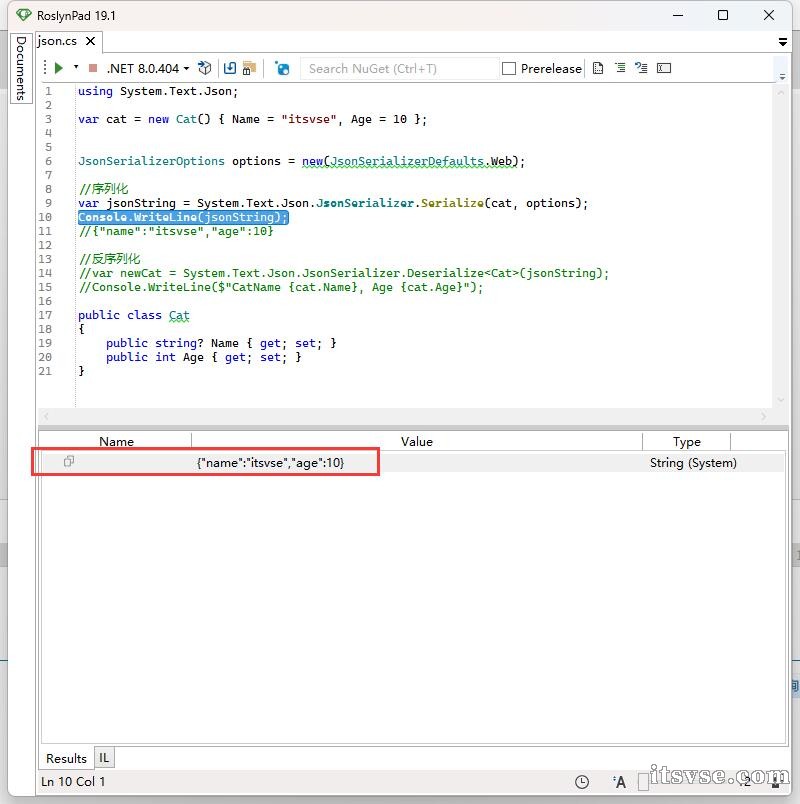The image size is (800, 804).
Task: Sort results by the Name column header
Action: (x=116, y=441)
